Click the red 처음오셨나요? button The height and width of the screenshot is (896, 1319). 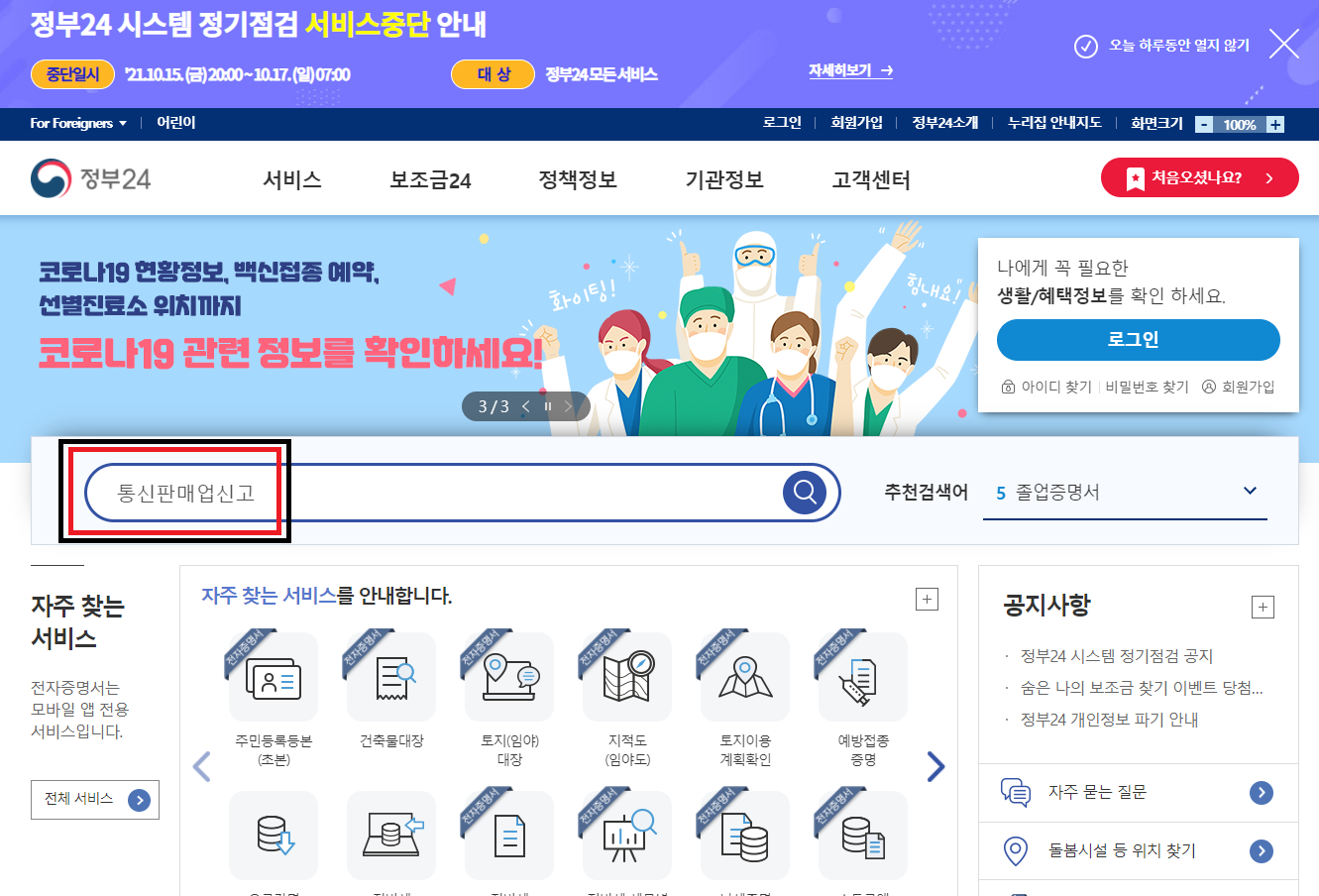1200,177
